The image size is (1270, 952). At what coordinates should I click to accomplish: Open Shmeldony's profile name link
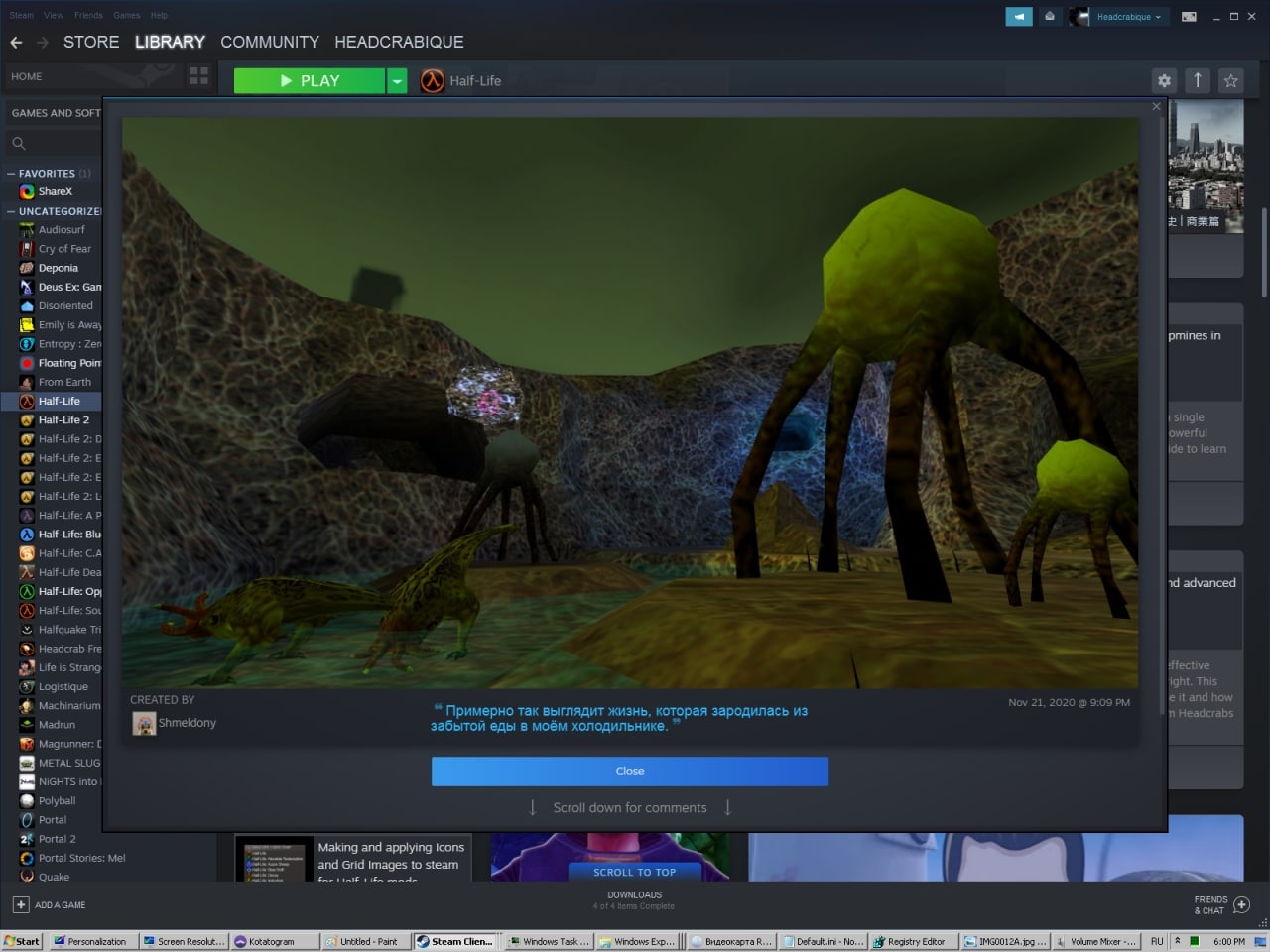tap(188, 723)
